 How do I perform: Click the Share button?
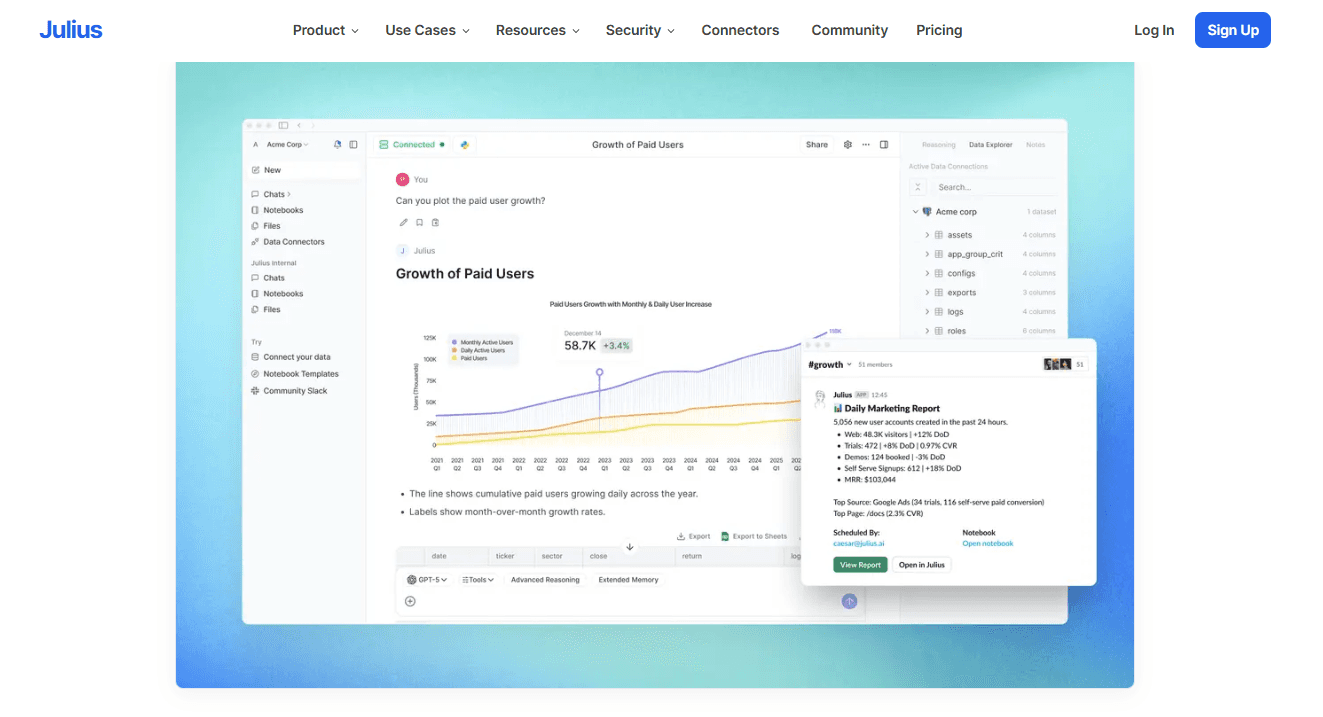(817, 145)
